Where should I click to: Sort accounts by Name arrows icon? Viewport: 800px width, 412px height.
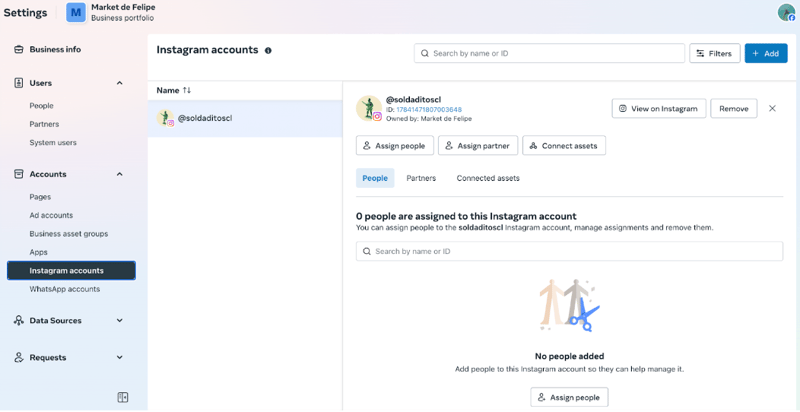coord(187,90)
